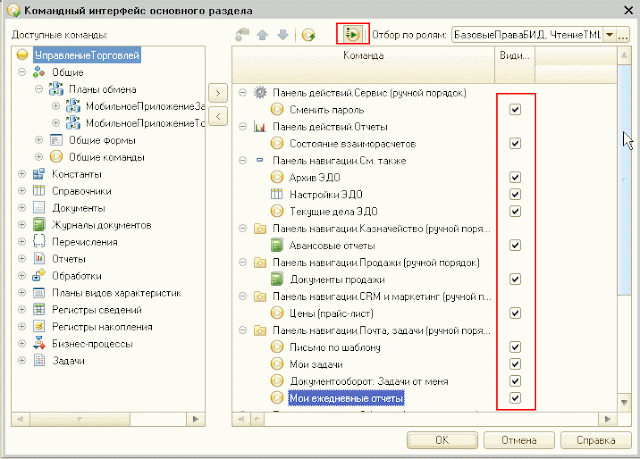Click the Общие node icon
Viewport: 640px width, 459px height.
[39, 72]
